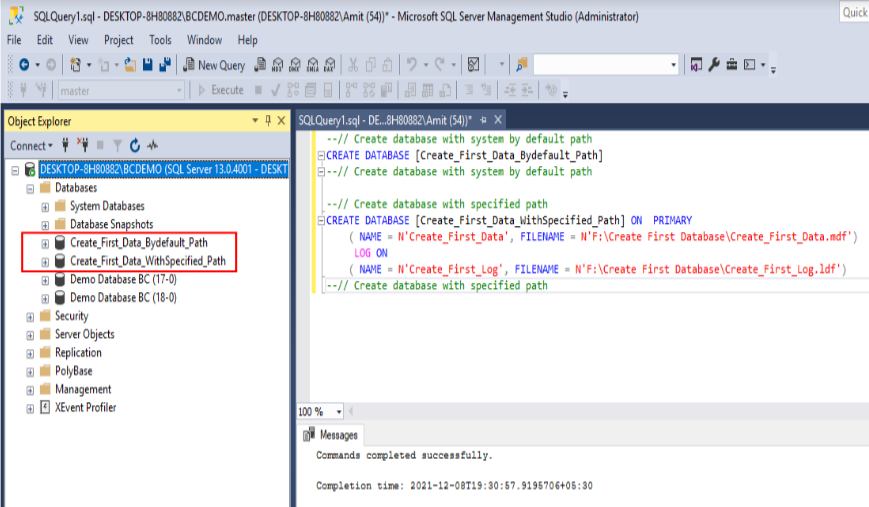The width and height of the screenshot is (869, 507).
Task: Click the Analysis Services XMLA Query icon
Action: [313, 65]
